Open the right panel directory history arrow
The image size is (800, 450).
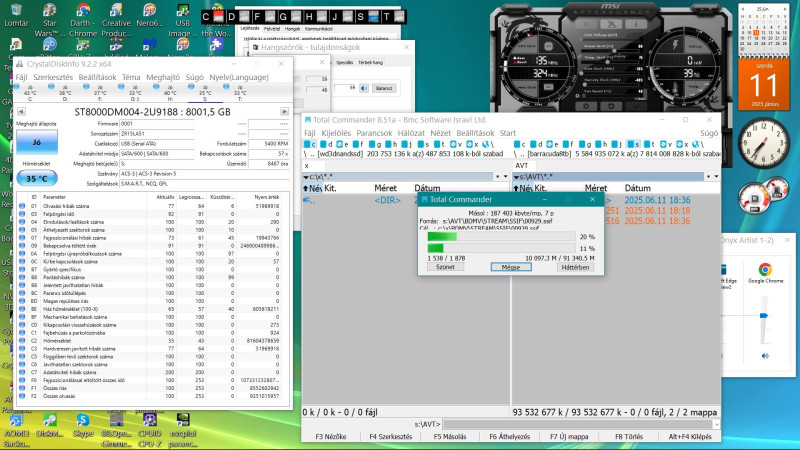click(716, 177)
